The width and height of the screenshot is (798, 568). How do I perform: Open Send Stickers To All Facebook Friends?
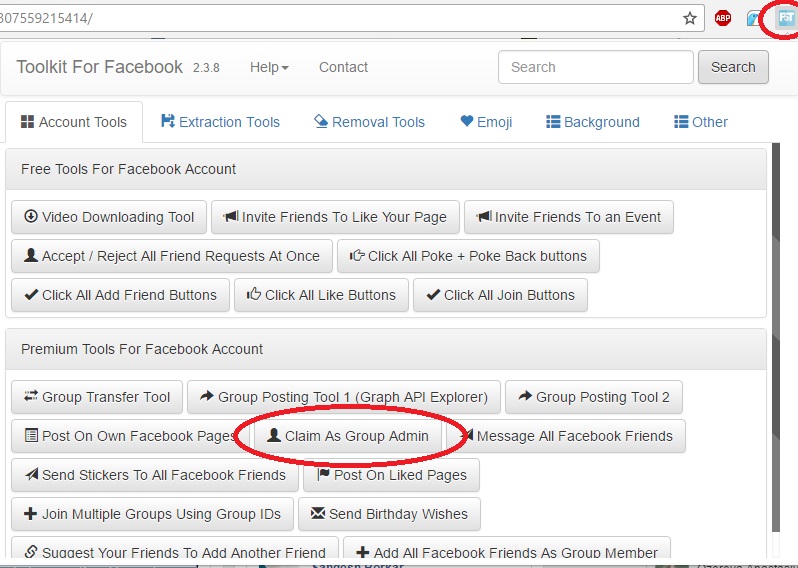[x=155, y=475]
